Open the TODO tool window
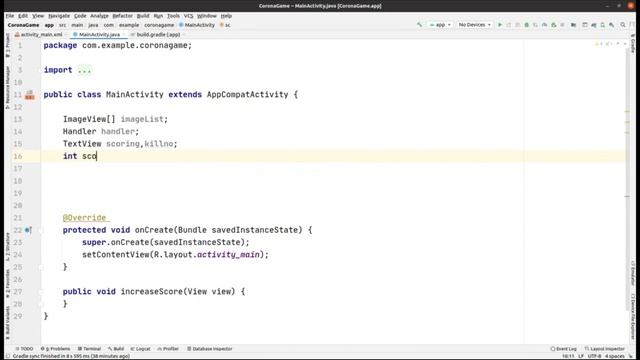 pyautogui.click(x=24, y=349)
